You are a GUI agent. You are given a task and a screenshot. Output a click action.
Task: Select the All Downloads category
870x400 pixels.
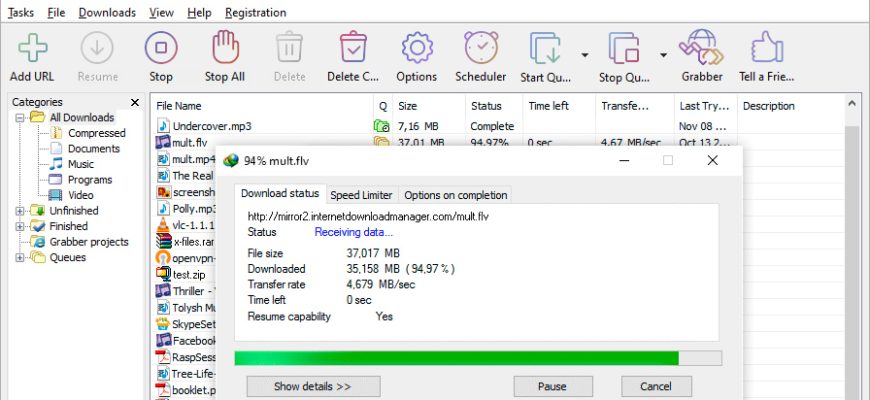coord(82,118)
